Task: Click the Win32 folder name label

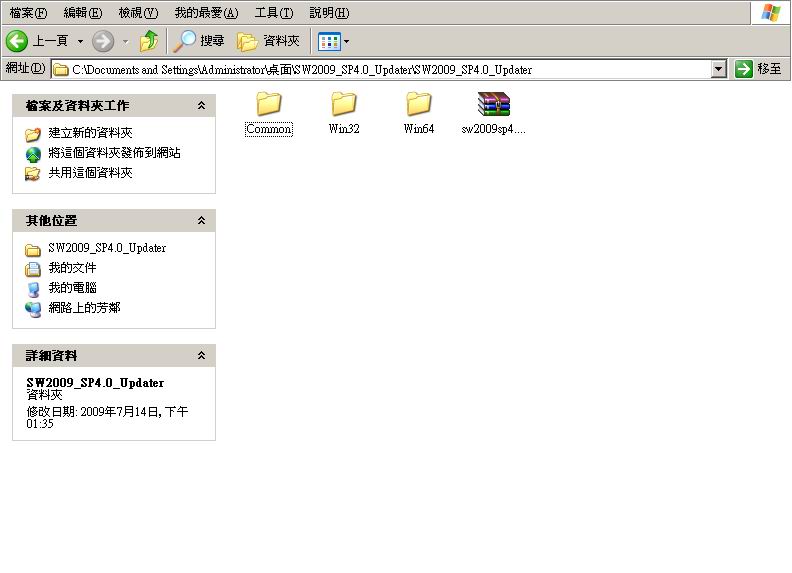Action: pos(344,129)
